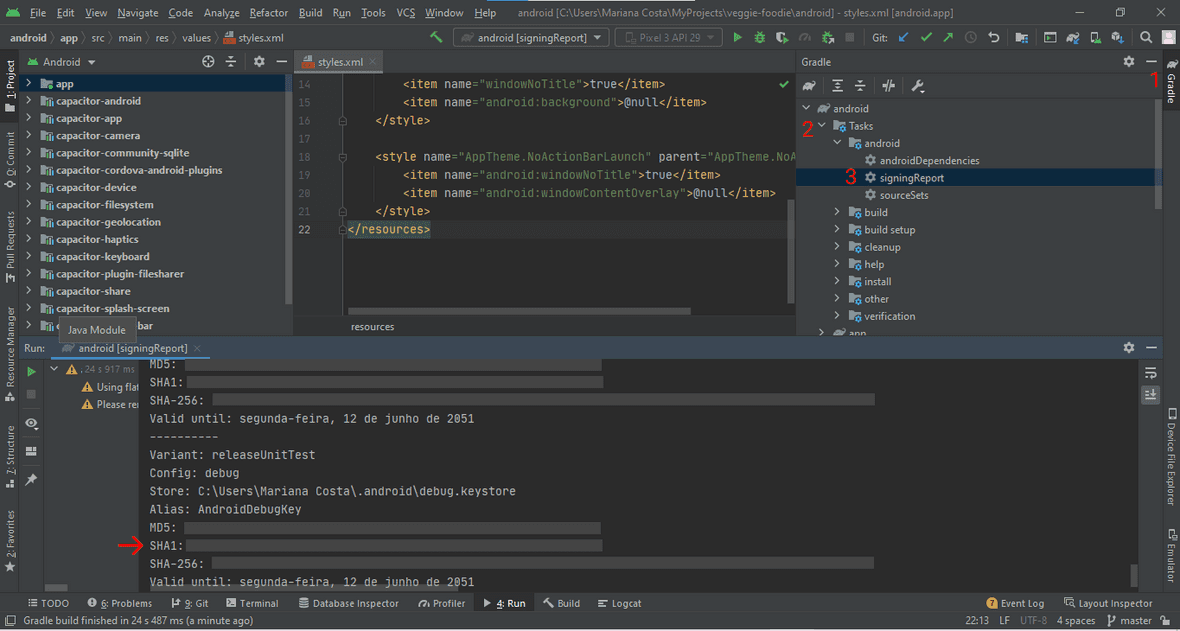
Task: Refresh all Gradle projects with the elephant icon
Action: click(x=808, y=85)
